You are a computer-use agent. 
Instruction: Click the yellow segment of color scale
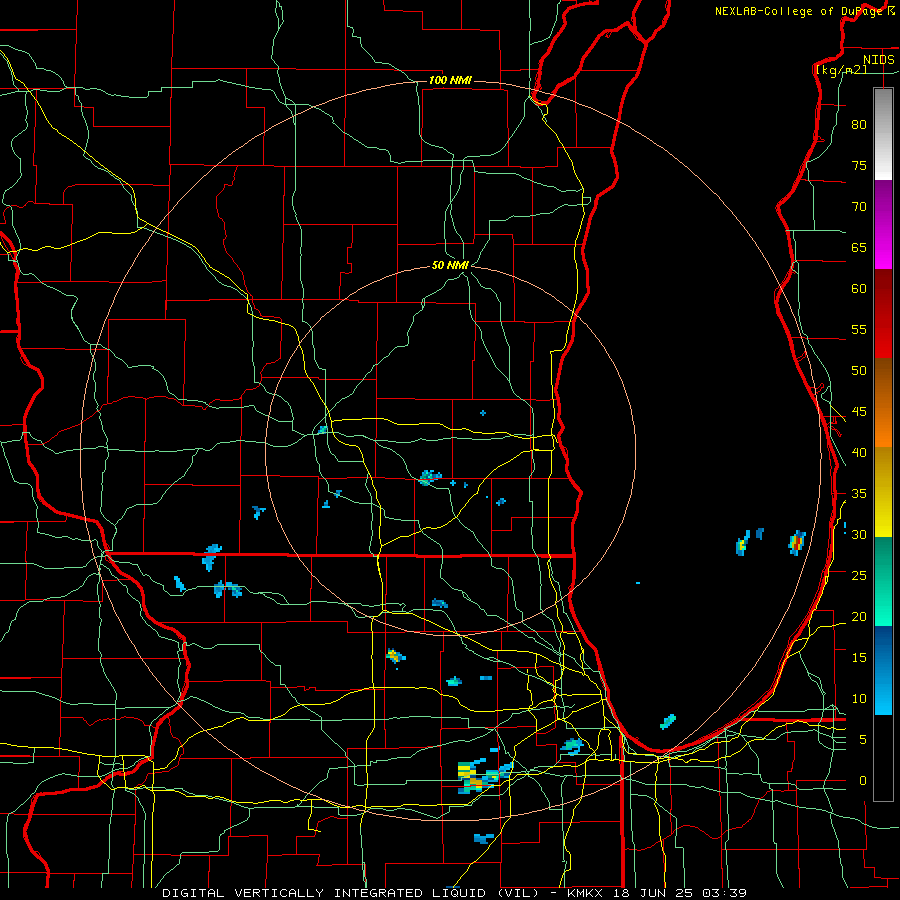tap(883, 492)
